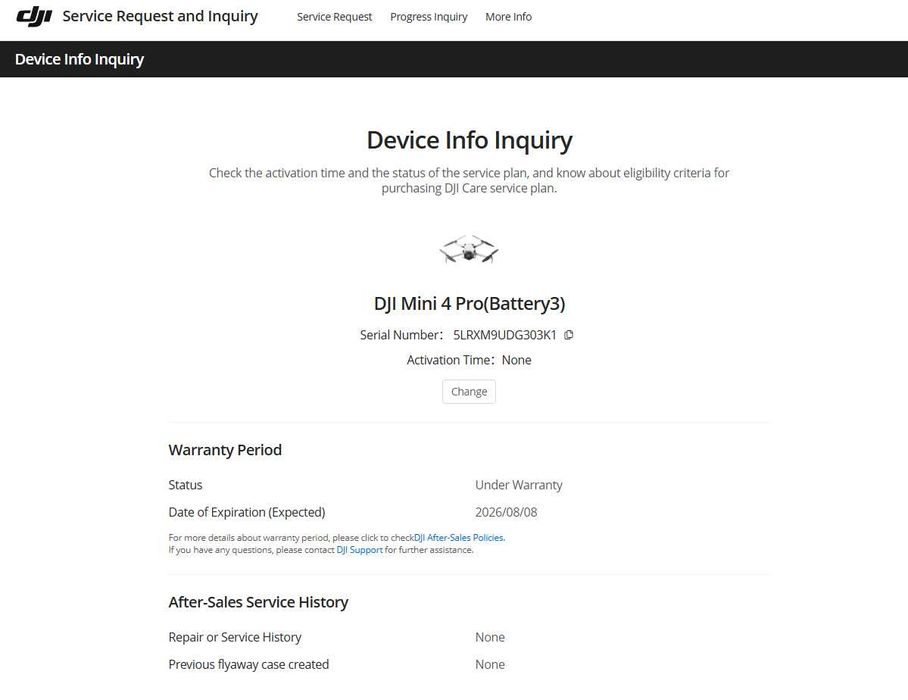Viewport: 908px width, 700px height.
Task: Click the Activation Time: None text
Action: pos(469,360)
